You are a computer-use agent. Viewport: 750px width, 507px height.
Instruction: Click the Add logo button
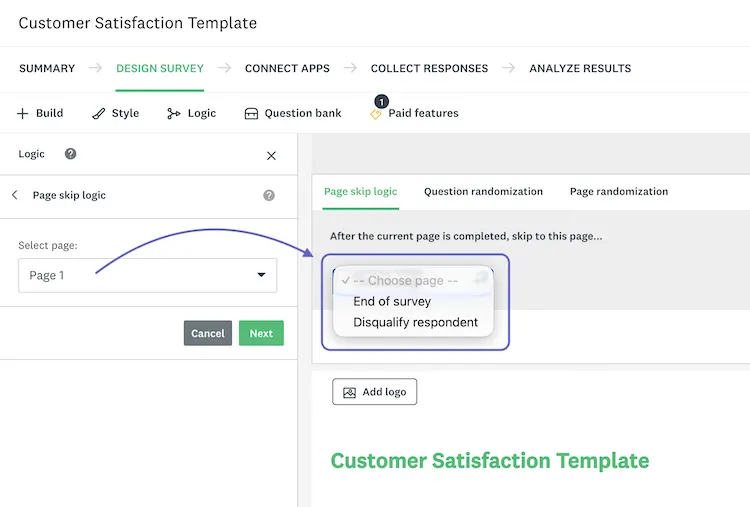pos(375,392)
